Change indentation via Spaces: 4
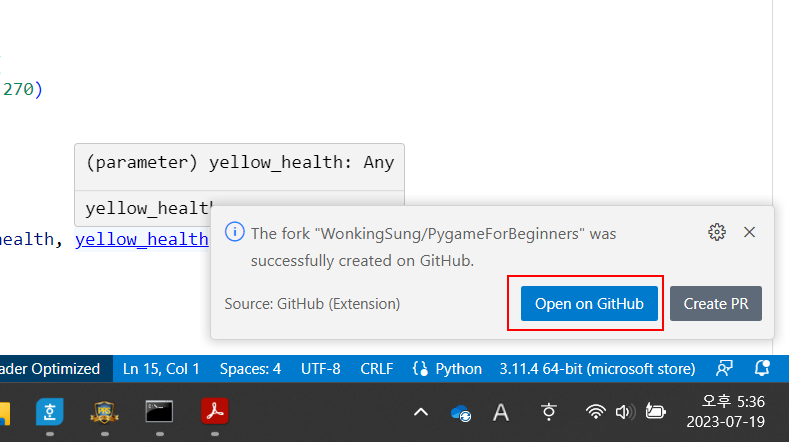The height and width of the screenshot is (442, 789). coord(250,369)
